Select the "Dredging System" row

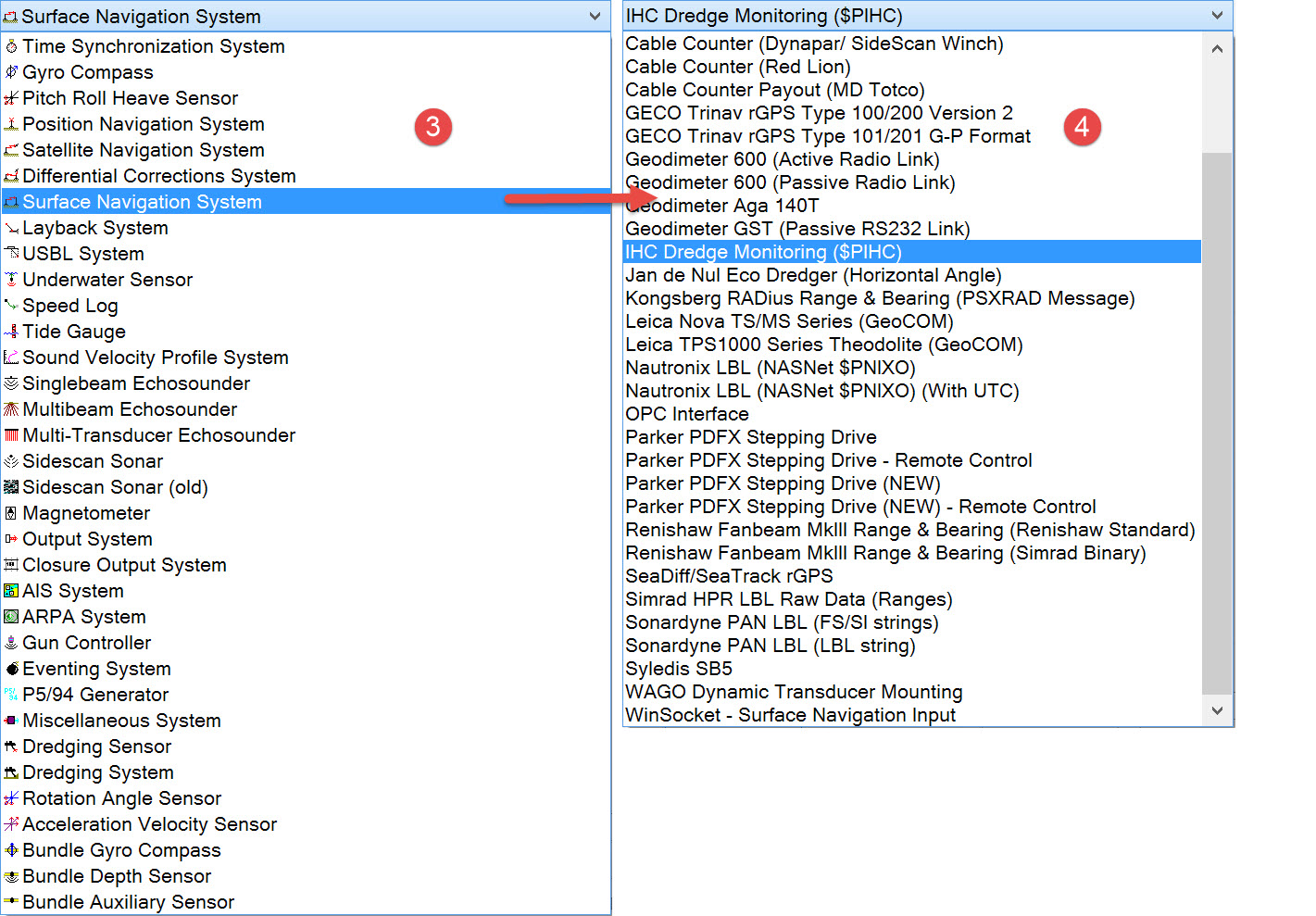coord(306,772)
